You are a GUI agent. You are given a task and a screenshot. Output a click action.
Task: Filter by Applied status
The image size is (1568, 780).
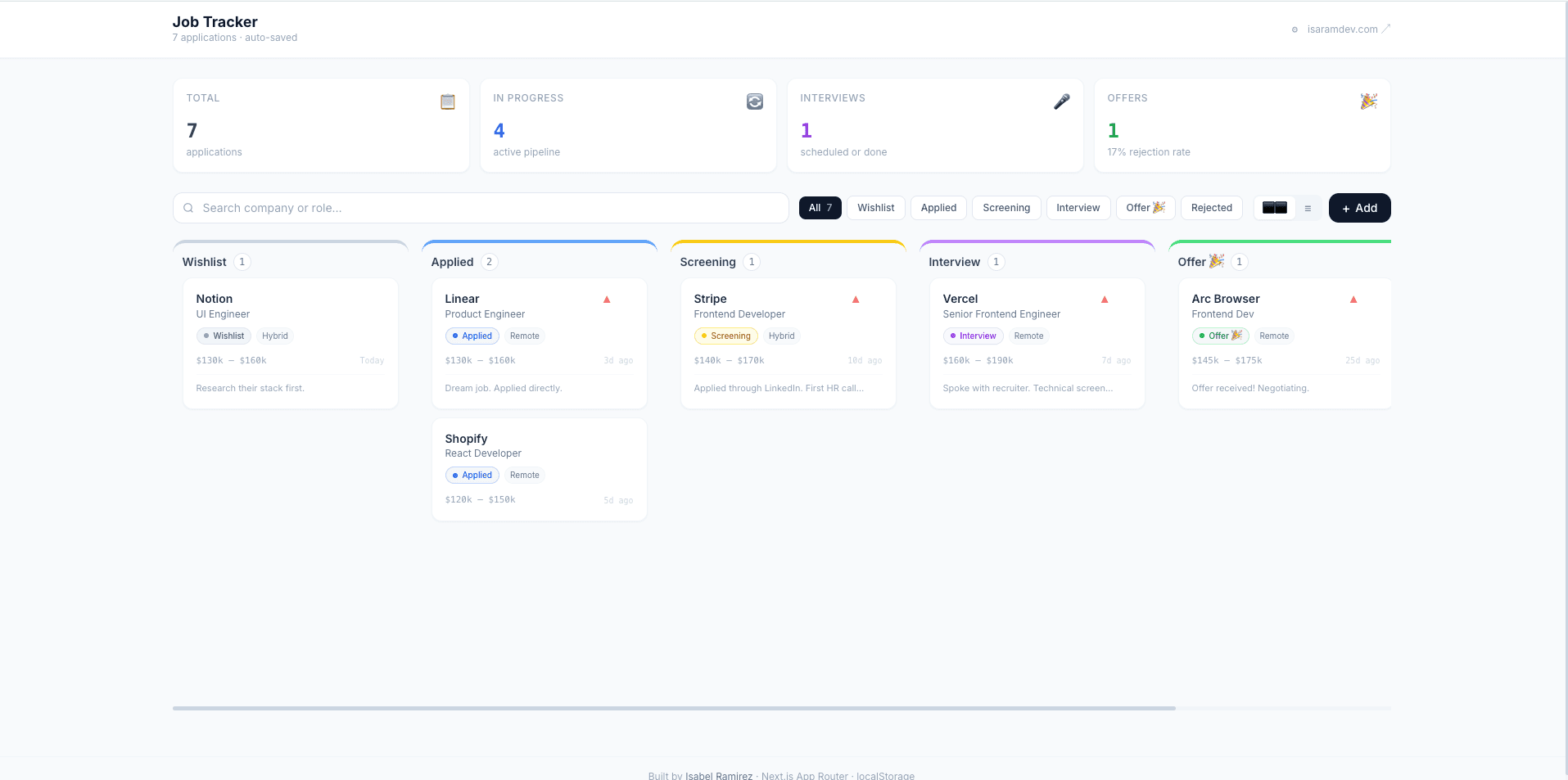(938, 208)
